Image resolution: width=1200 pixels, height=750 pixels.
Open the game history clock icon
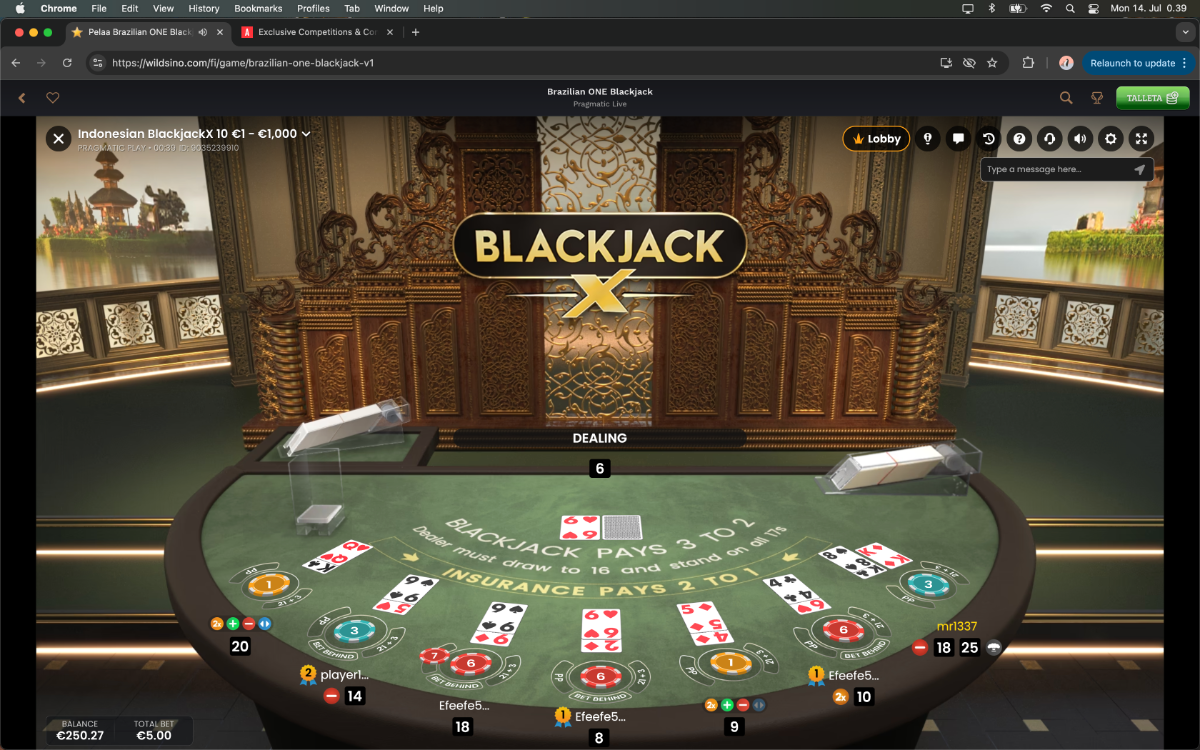(989, 139)
